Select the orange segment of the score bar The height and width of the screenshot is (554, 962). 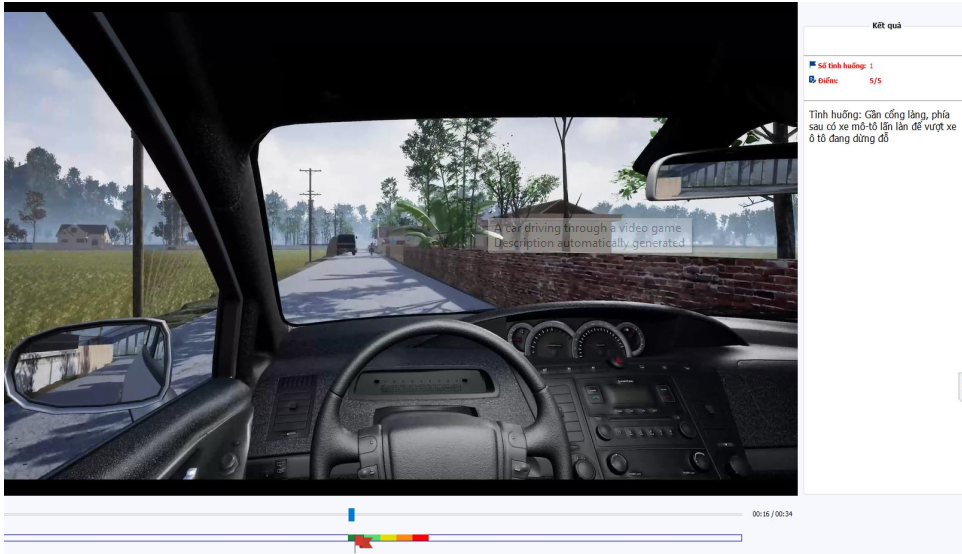[x=404, y=538]
